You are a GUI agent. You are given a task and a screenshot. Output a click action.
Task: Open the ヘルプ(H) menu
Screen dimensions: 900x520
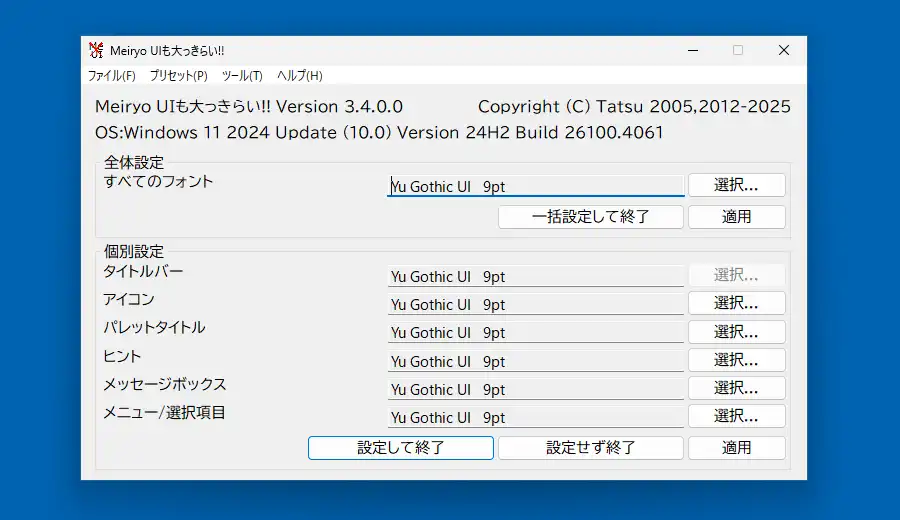click(x=300, y=76)
